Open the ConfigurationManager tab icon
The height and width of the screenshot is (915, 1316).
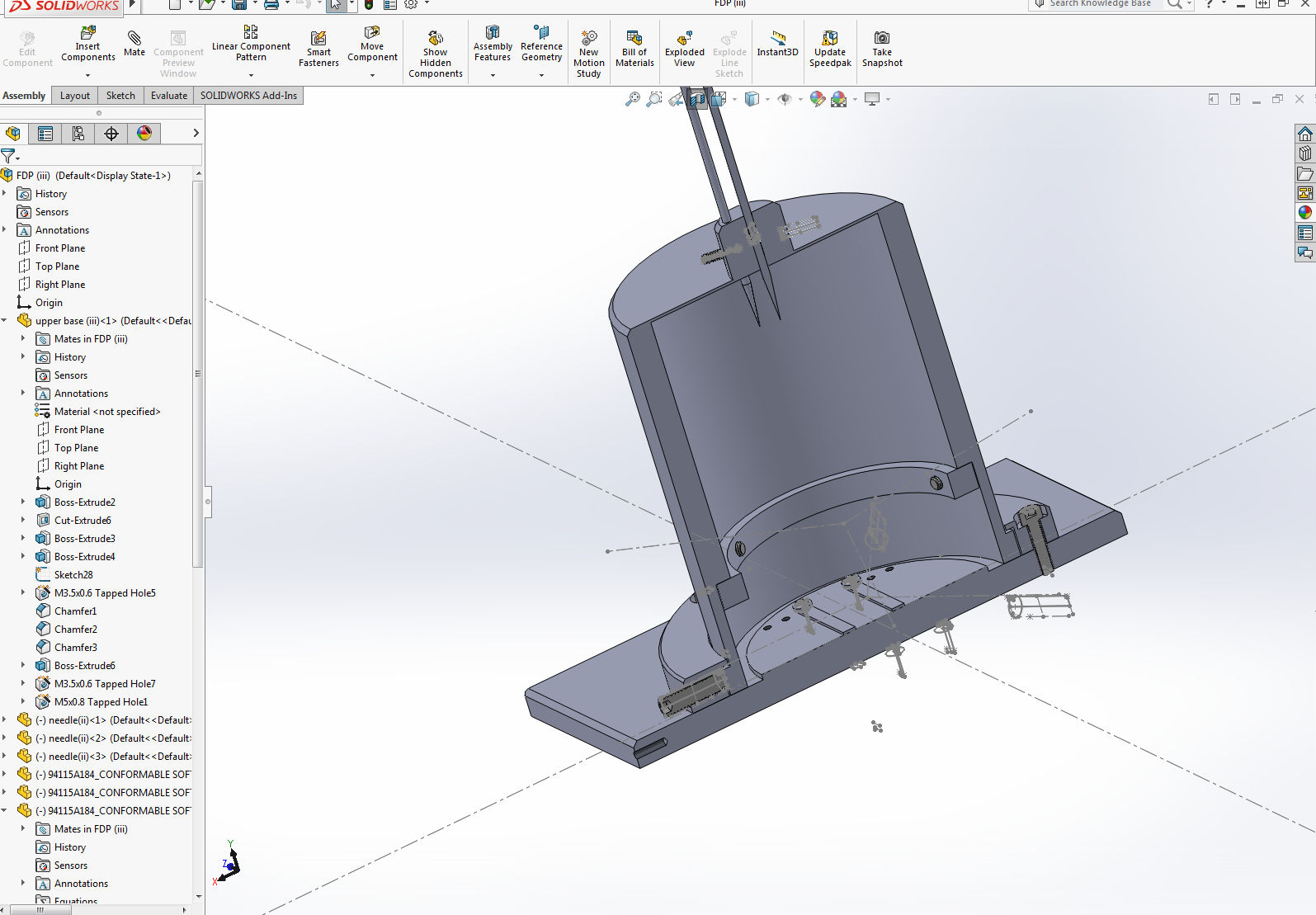click(x=78, y=134)
